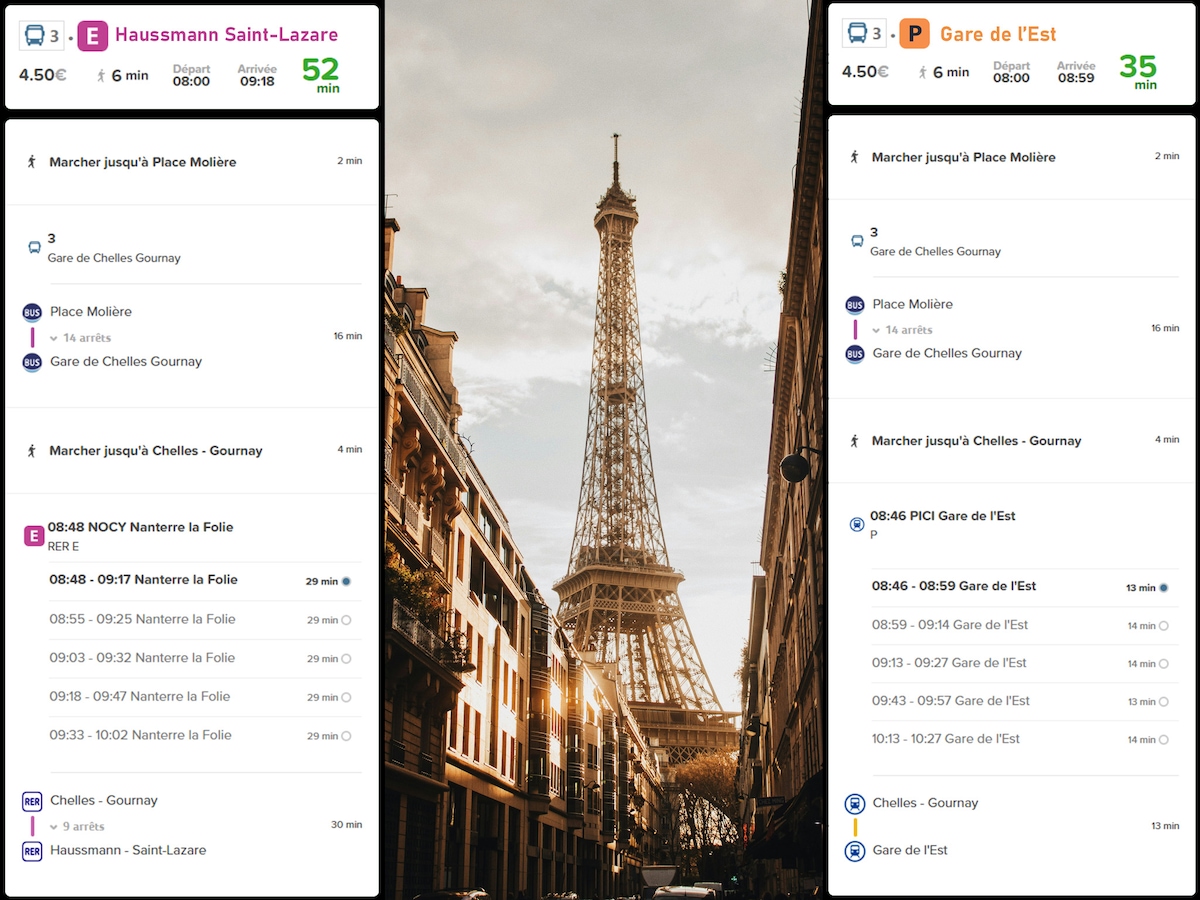Click train icon beside 08:46 PICI Gare de l'Est

click(x=856, y=524)
